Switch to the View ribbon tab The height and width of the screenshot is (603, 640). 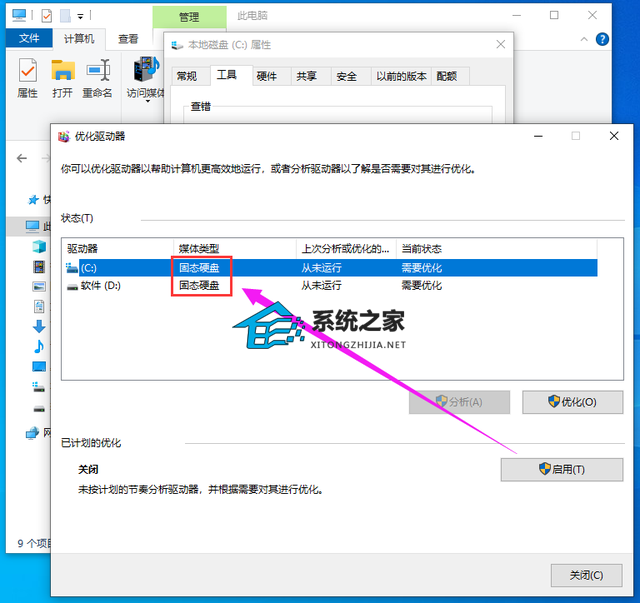pyautogui.click(x=128, y=39)
